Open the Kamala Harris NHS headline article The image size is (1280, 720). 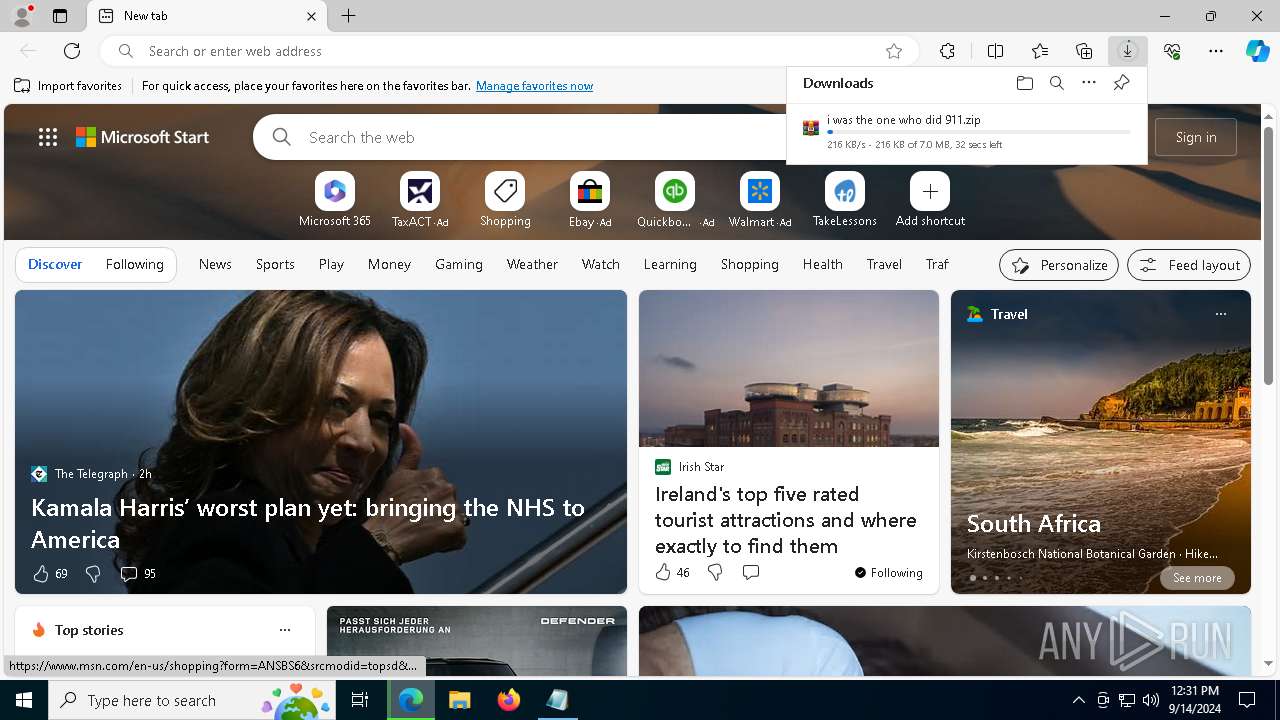[308, 523]
